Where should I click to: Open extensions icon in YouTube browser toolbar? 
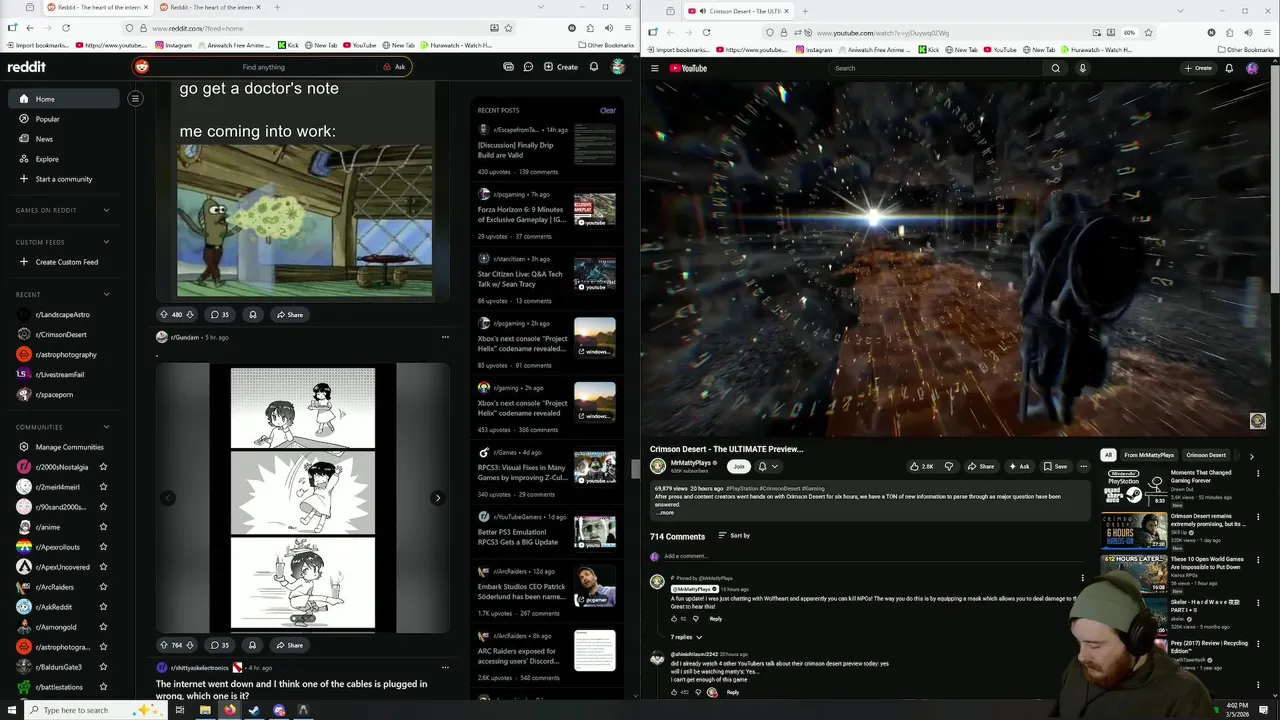(x=1230, y=32)
